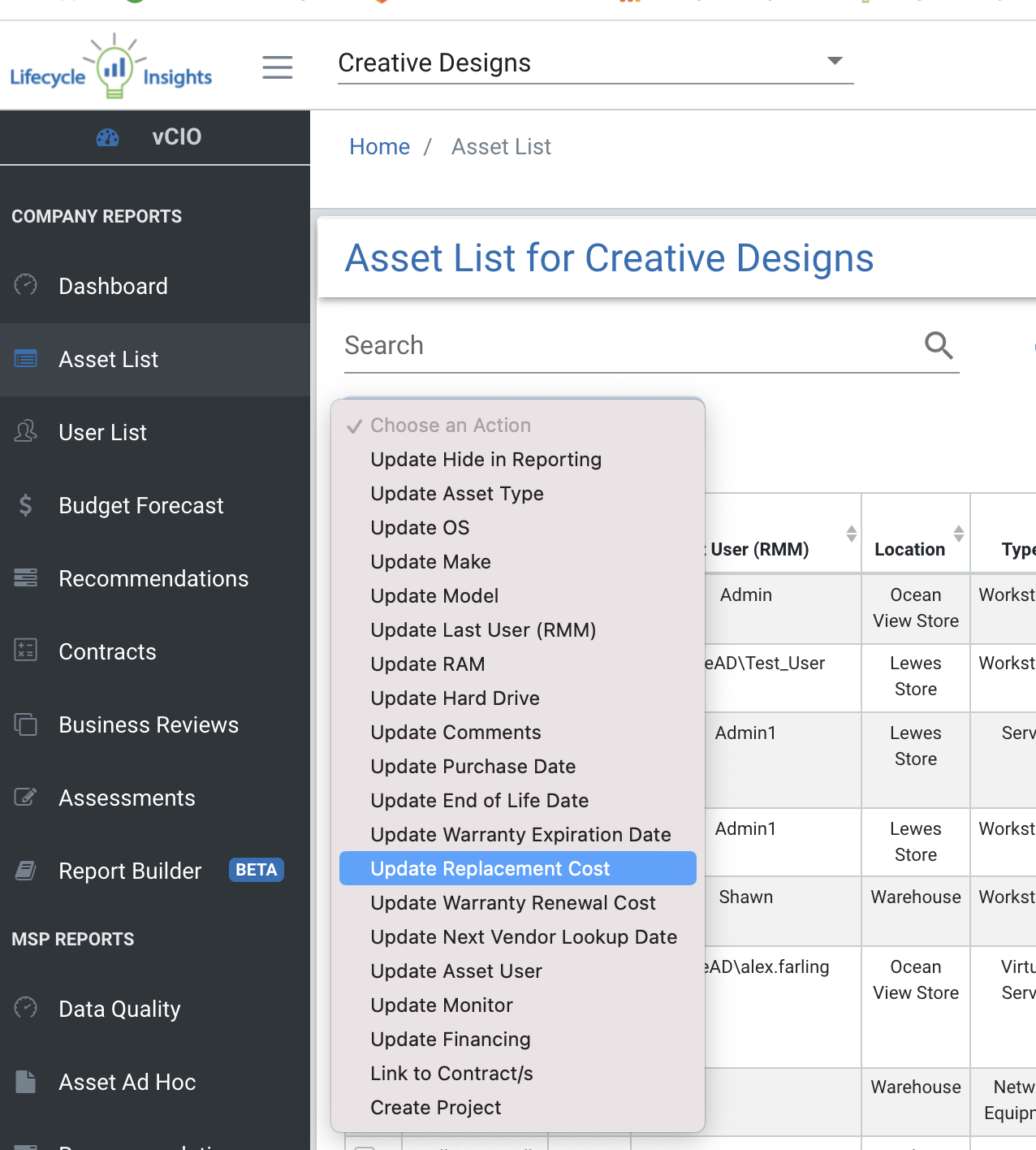1036x1150 pixels.
Task: Click the User List people icon
Action: 26,431
